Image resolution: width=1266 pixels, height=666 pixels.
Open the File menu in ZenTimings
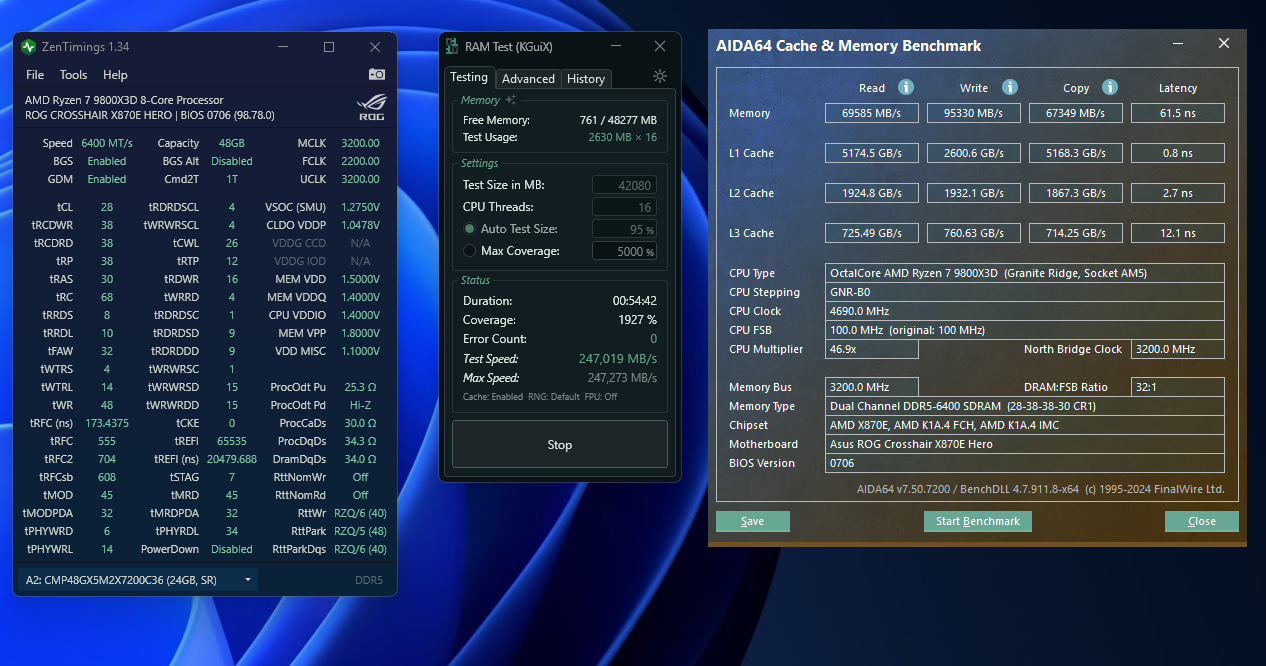[35, 75]
